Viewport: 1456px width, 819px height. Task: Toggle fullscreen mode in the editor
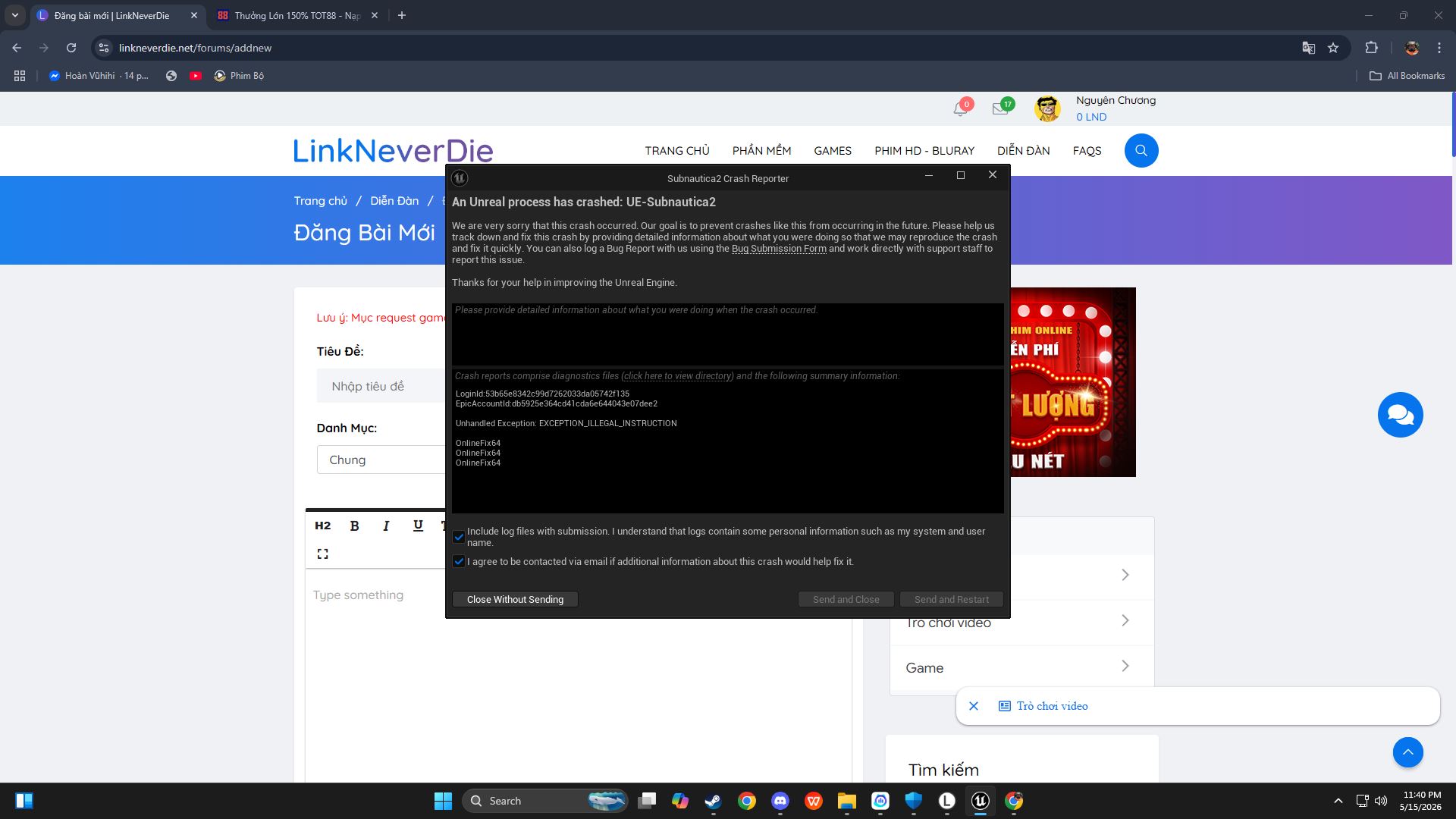click(322, 554)
